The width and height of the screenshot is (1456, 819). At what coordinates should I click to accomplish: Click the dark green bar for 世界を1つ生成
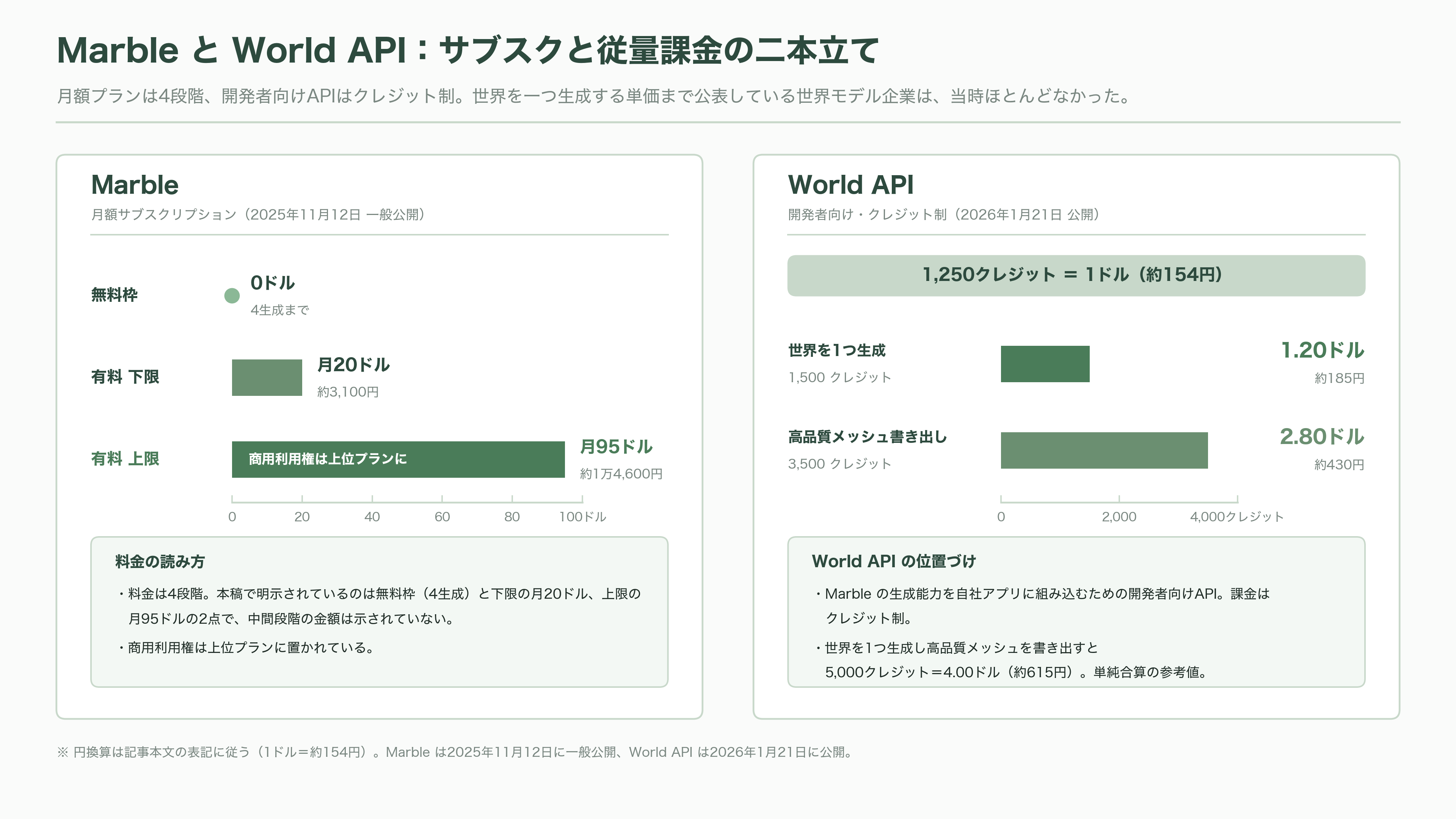[x=1045, y=364]
